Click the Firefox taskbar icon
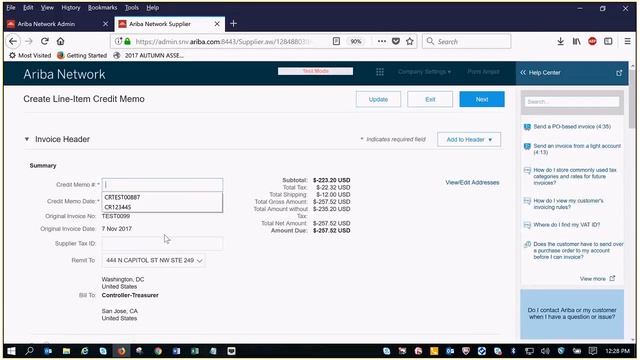The height and width of the screenshot is (360, 640). pos(121,351)
